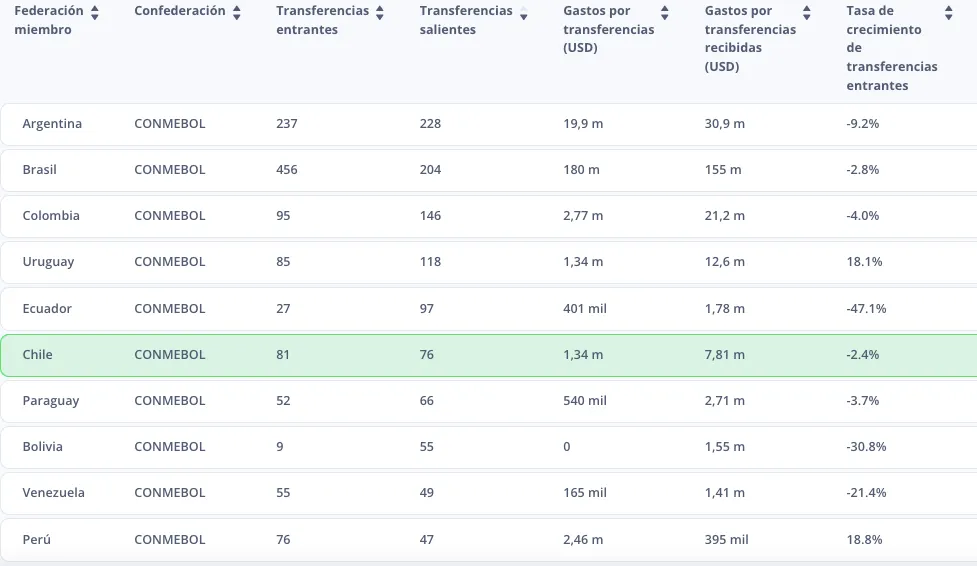Sort by Confederación using its arrow icon
977x566 pixels.
[237, 12]
